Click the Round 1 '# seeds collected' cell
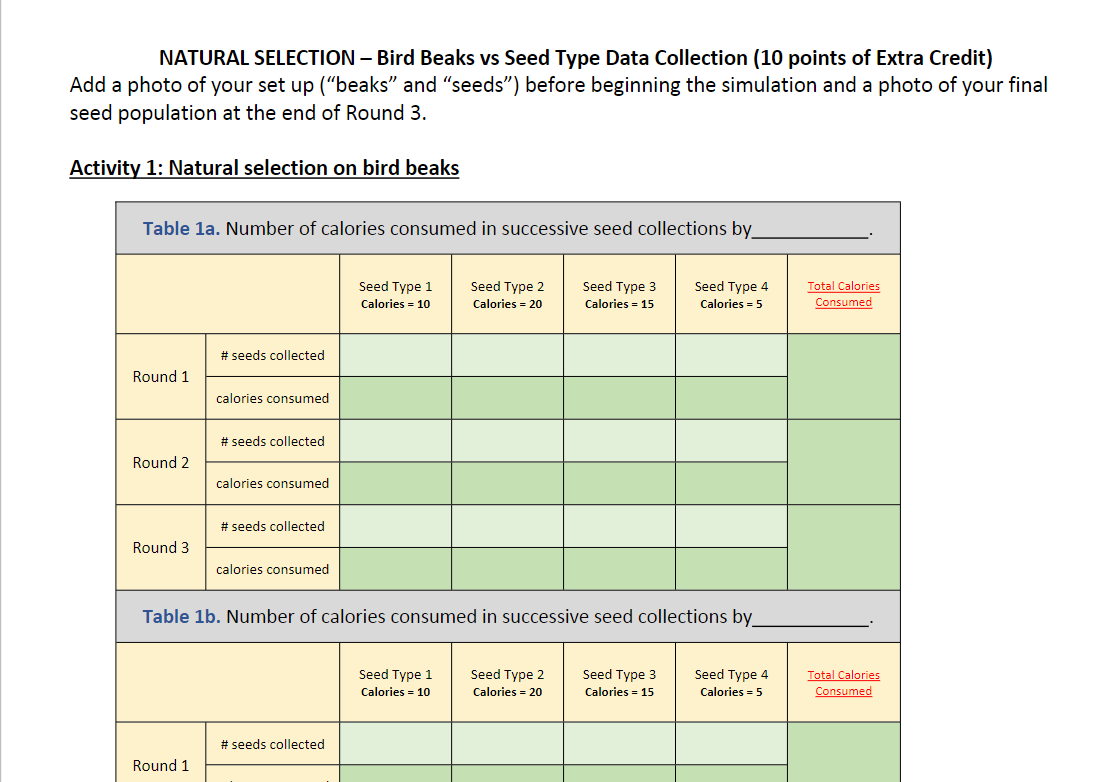 (272, 355)
